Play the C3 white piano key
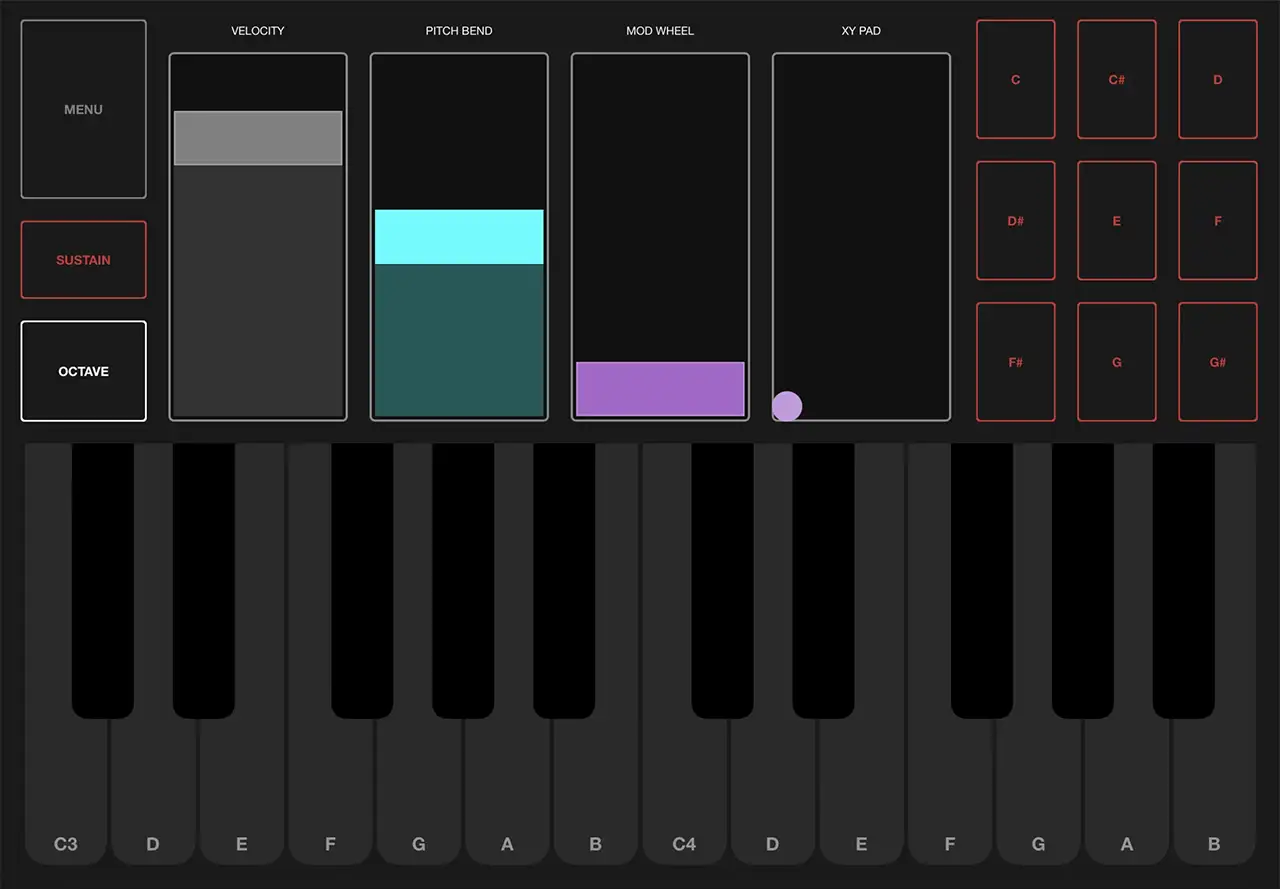The width and height of the screenshot is (1280, 889). click(65, 790)
